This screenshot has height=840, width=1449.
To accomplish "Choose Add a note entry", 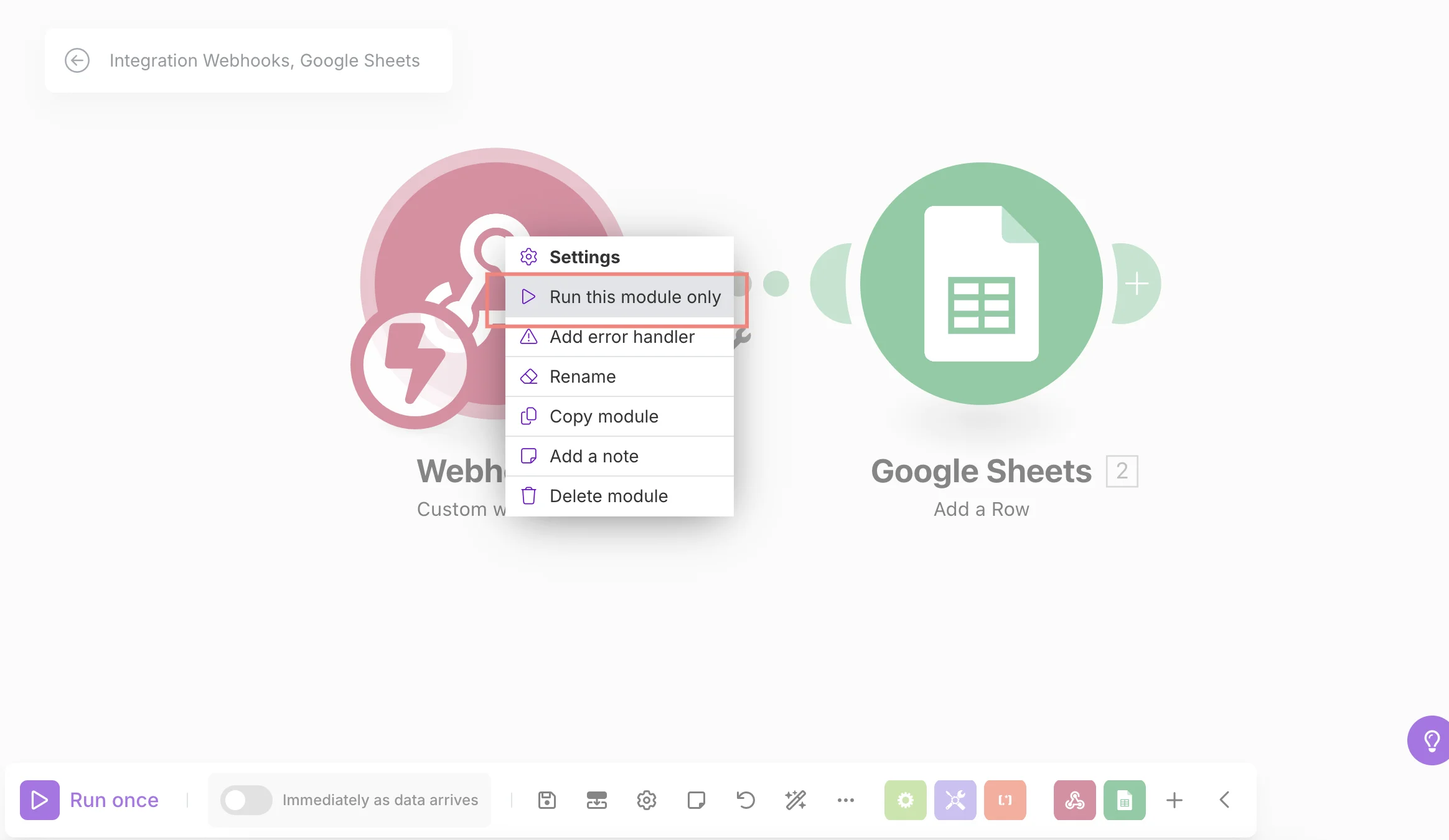I will point(619,456).
